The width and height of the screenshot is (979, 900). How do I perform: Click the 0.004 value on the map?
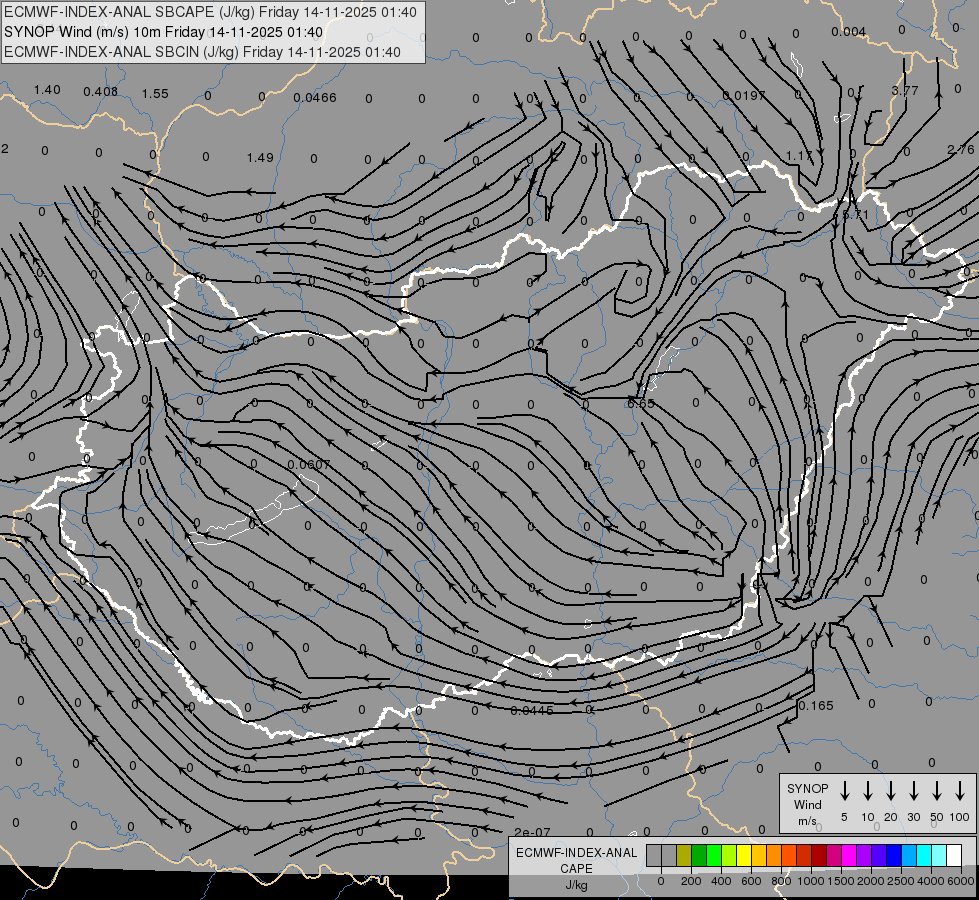849,32
